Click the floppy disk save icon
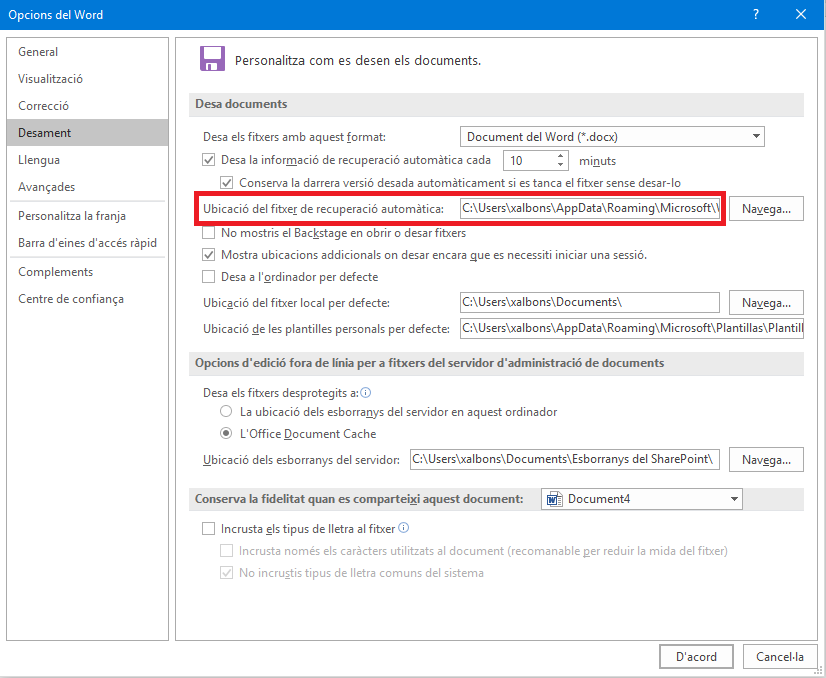The height and width of the screenshot is (678, 826). 211,58
